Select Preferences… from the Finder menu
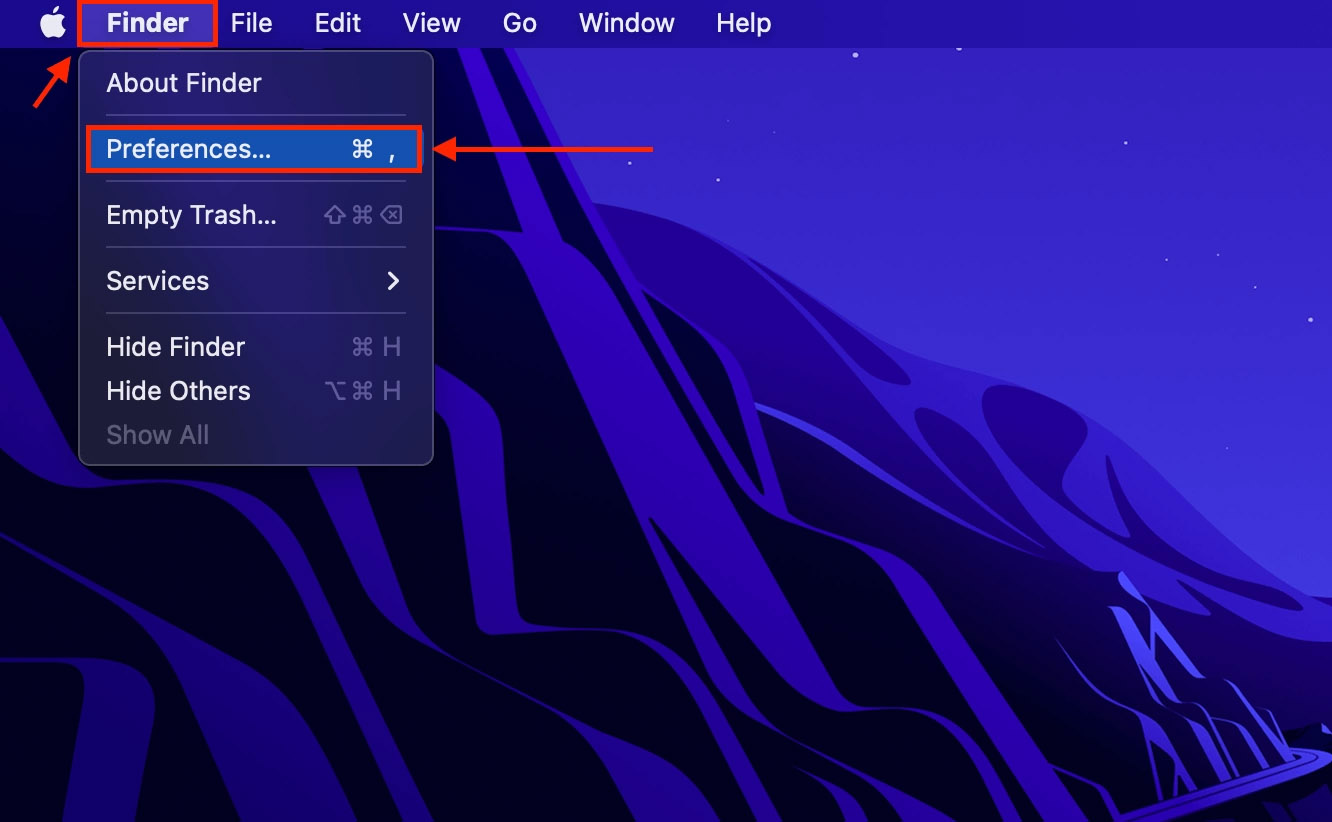This screenshot has height=822, width=1332. click(254, 149)
